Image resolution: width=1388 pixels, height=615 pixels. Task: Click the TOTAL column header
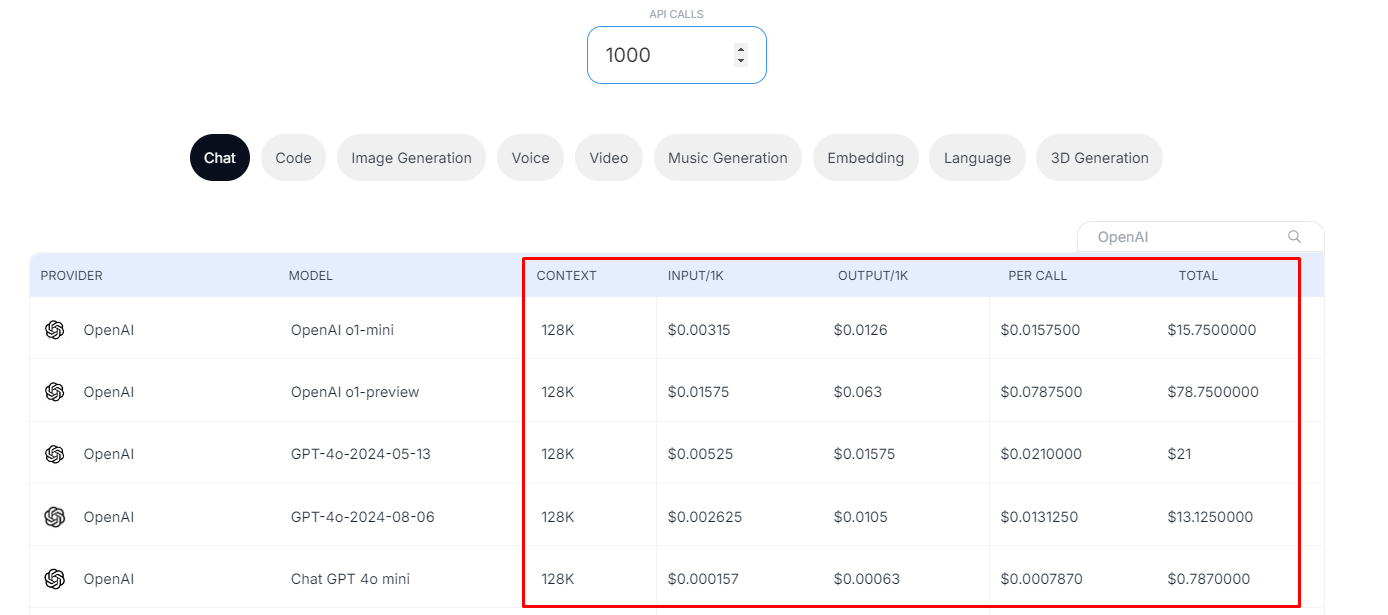click(1199, 276)
